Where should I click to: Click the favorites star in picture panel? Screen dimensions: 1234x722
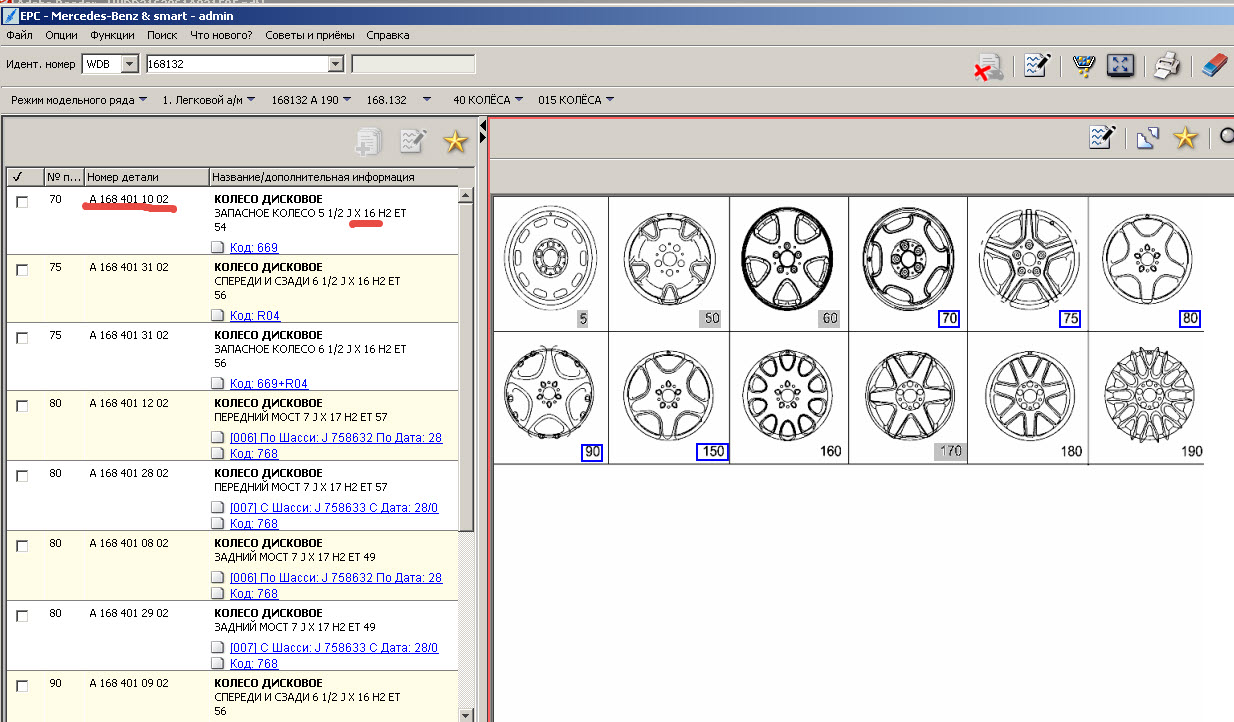(1185, 138)
